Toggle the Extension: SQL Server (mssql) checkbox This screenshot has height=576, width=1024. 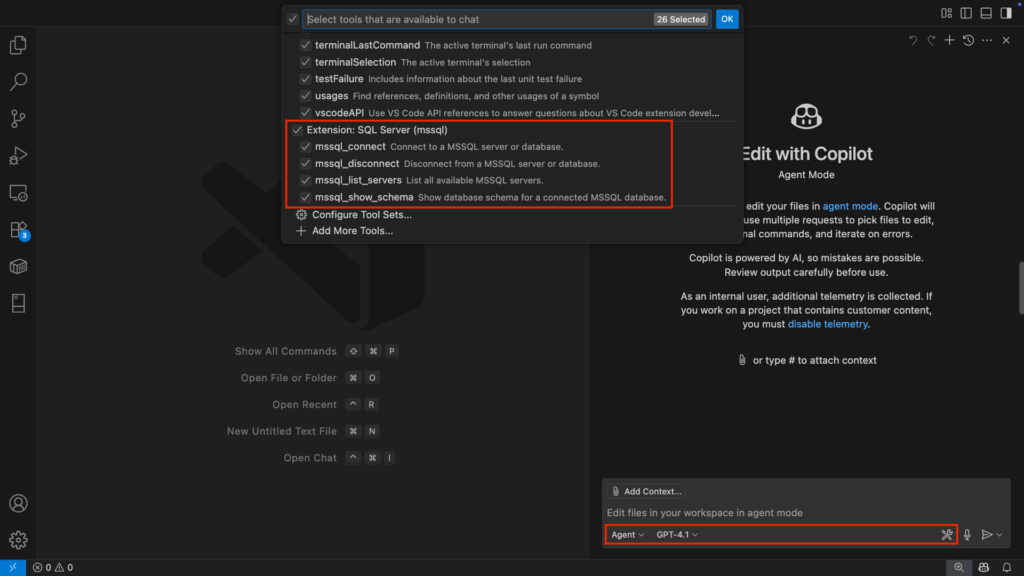tap(296, 129)
